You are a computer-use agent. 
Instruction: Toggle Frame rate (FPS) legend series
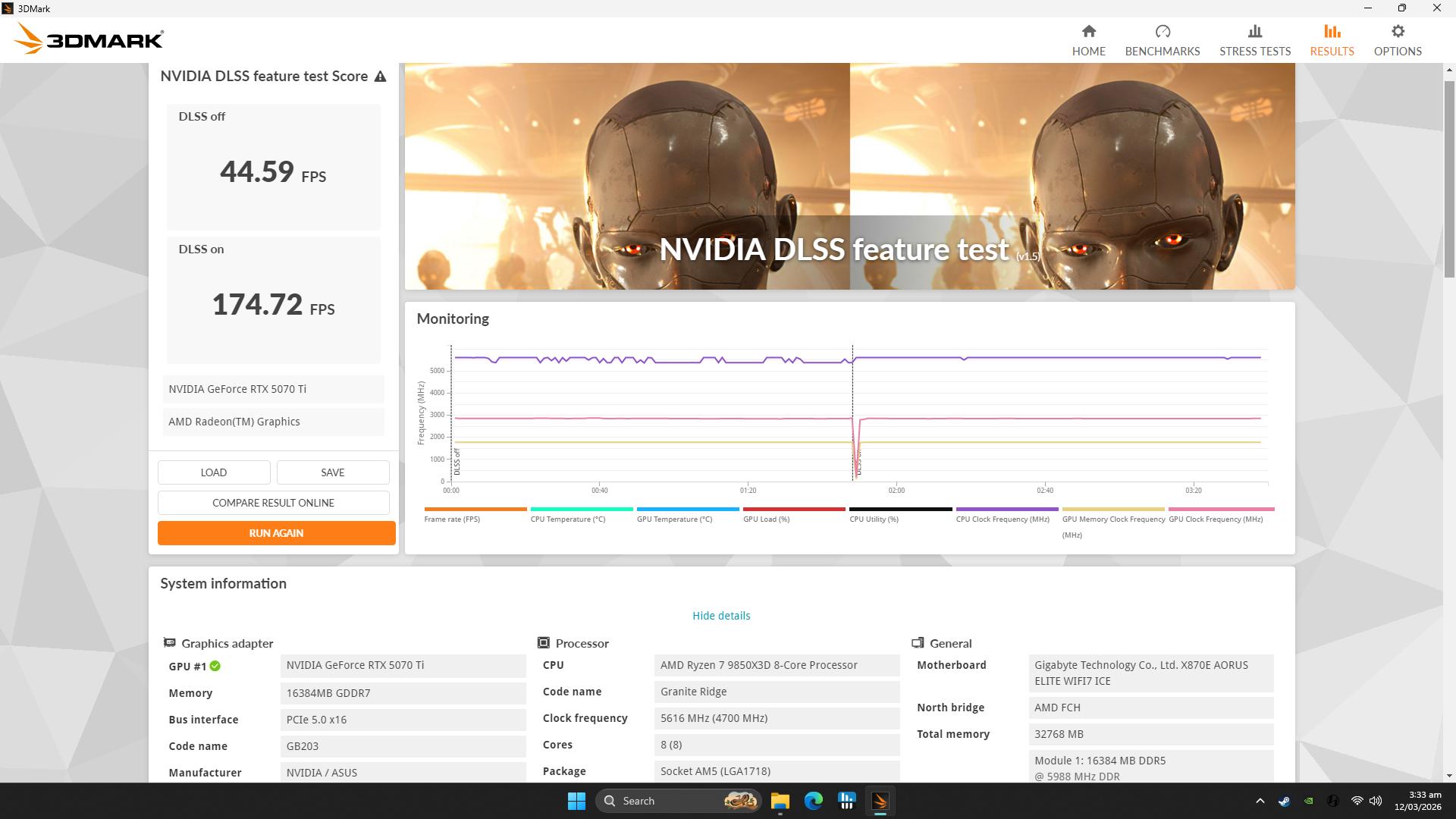coord(452,519)
